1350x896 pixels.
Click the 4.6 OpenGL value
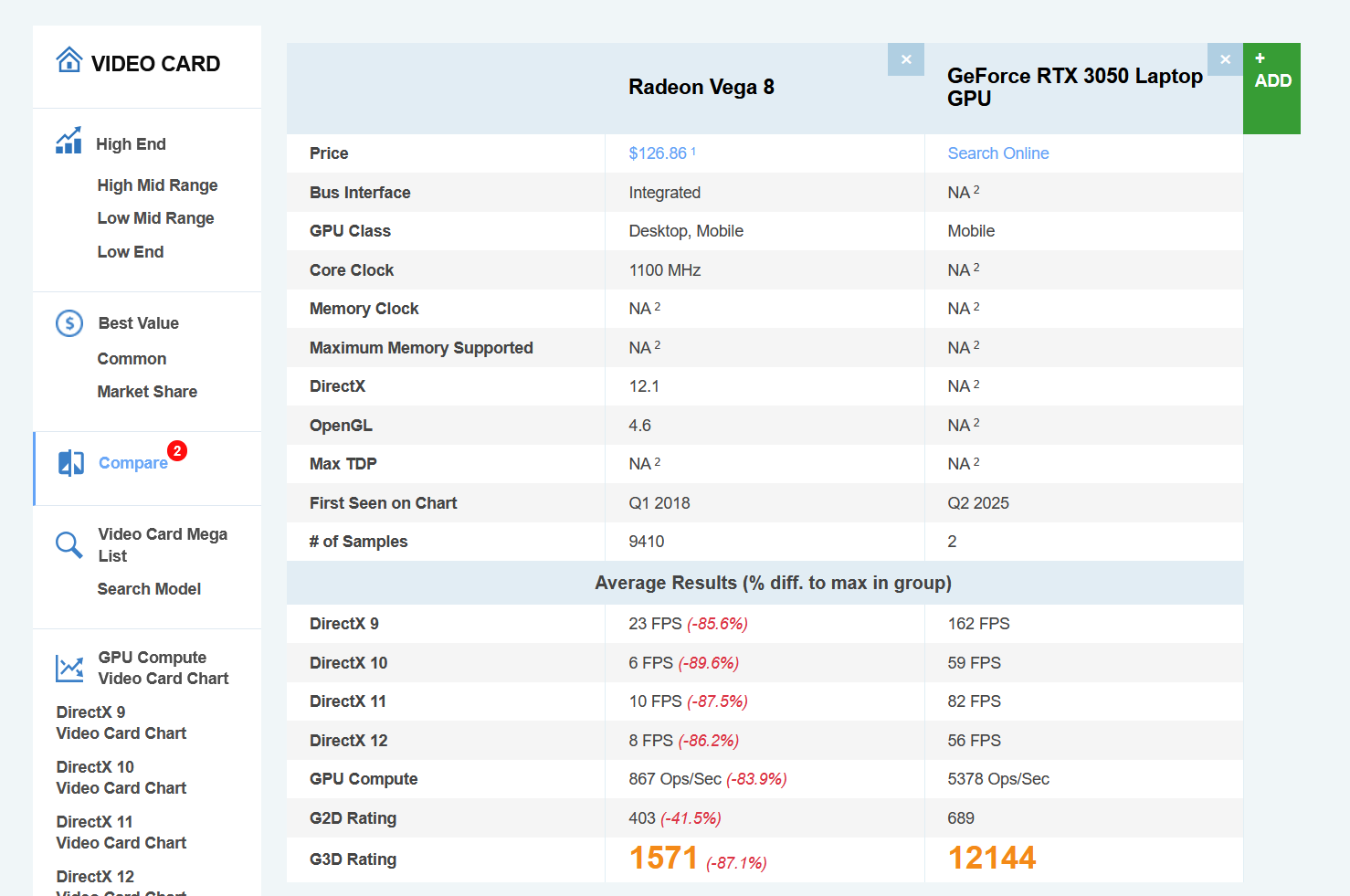[640, 426]
